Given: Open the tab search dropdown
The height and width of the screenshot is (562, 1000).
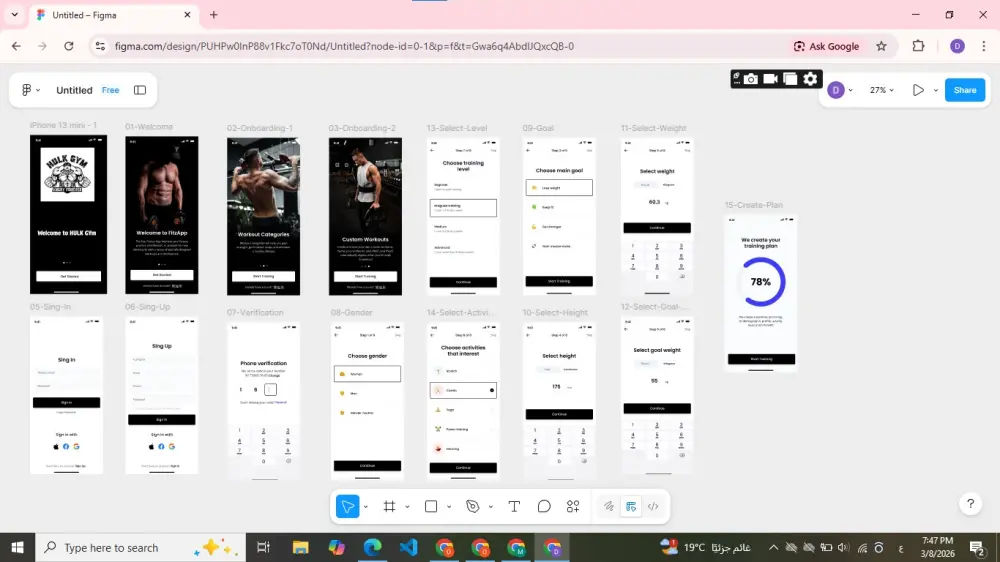Looking at the screenshot, I should click(14, 15).
